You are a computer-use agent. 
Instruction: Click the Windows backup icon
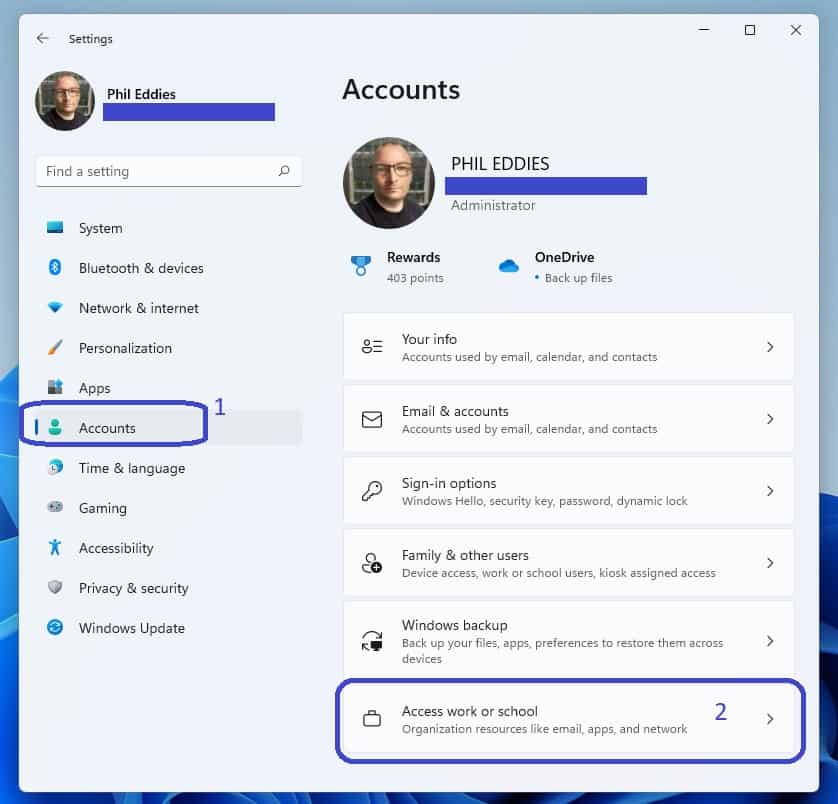(372, 641)
